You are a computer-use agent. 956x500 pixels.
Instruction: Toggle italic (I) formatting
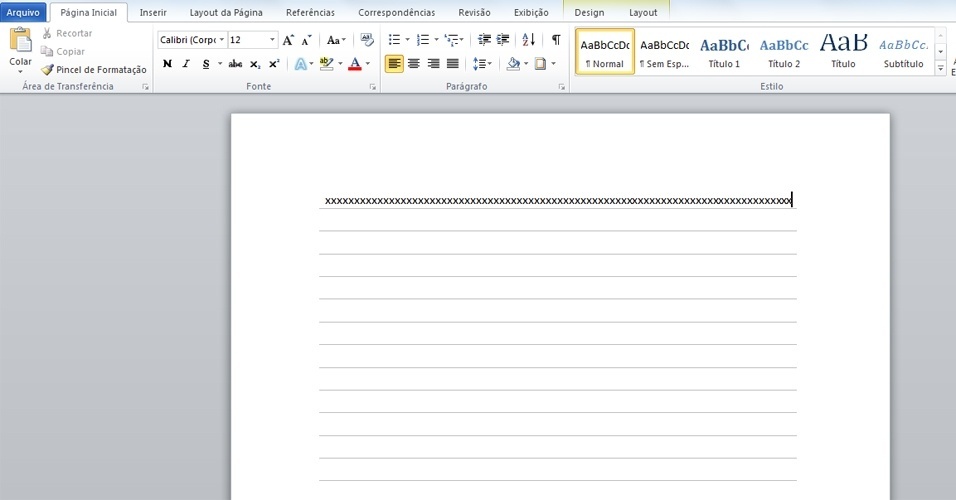[186, 63]
